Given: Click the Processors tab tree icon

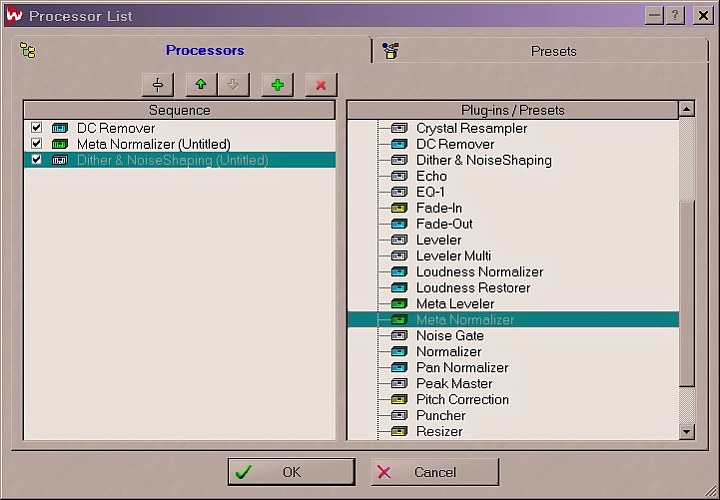Looking at the screenshot, I should (28, 51).
